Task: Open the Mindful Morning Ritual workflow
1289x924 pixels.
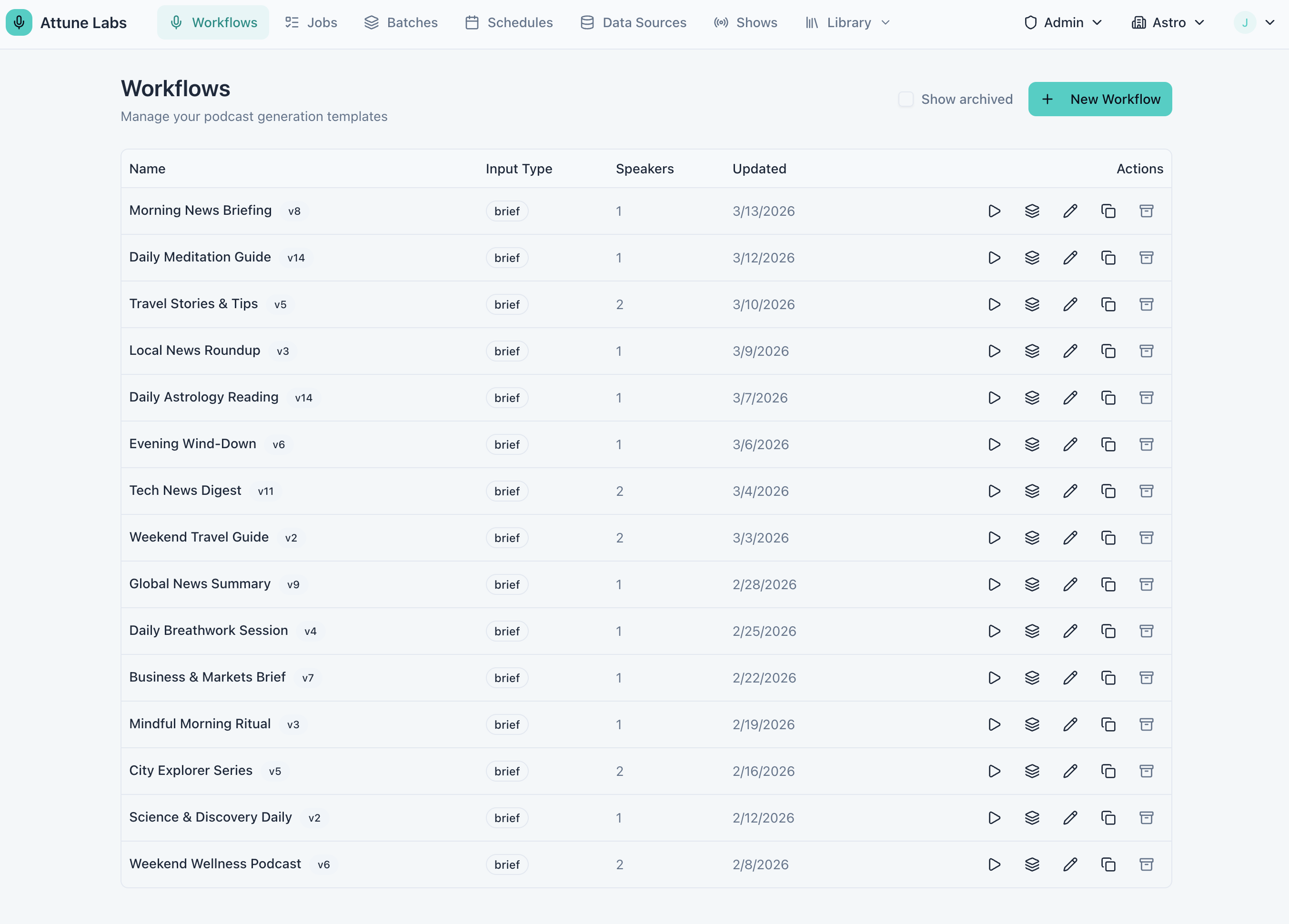Action: [200, 724]
